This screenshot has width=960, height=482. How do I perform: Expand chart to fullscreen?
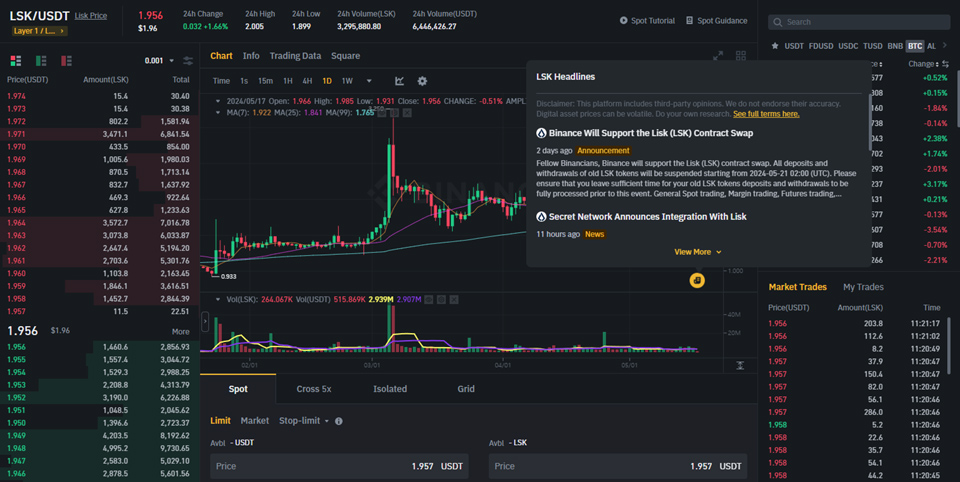(x=718, y=56)
